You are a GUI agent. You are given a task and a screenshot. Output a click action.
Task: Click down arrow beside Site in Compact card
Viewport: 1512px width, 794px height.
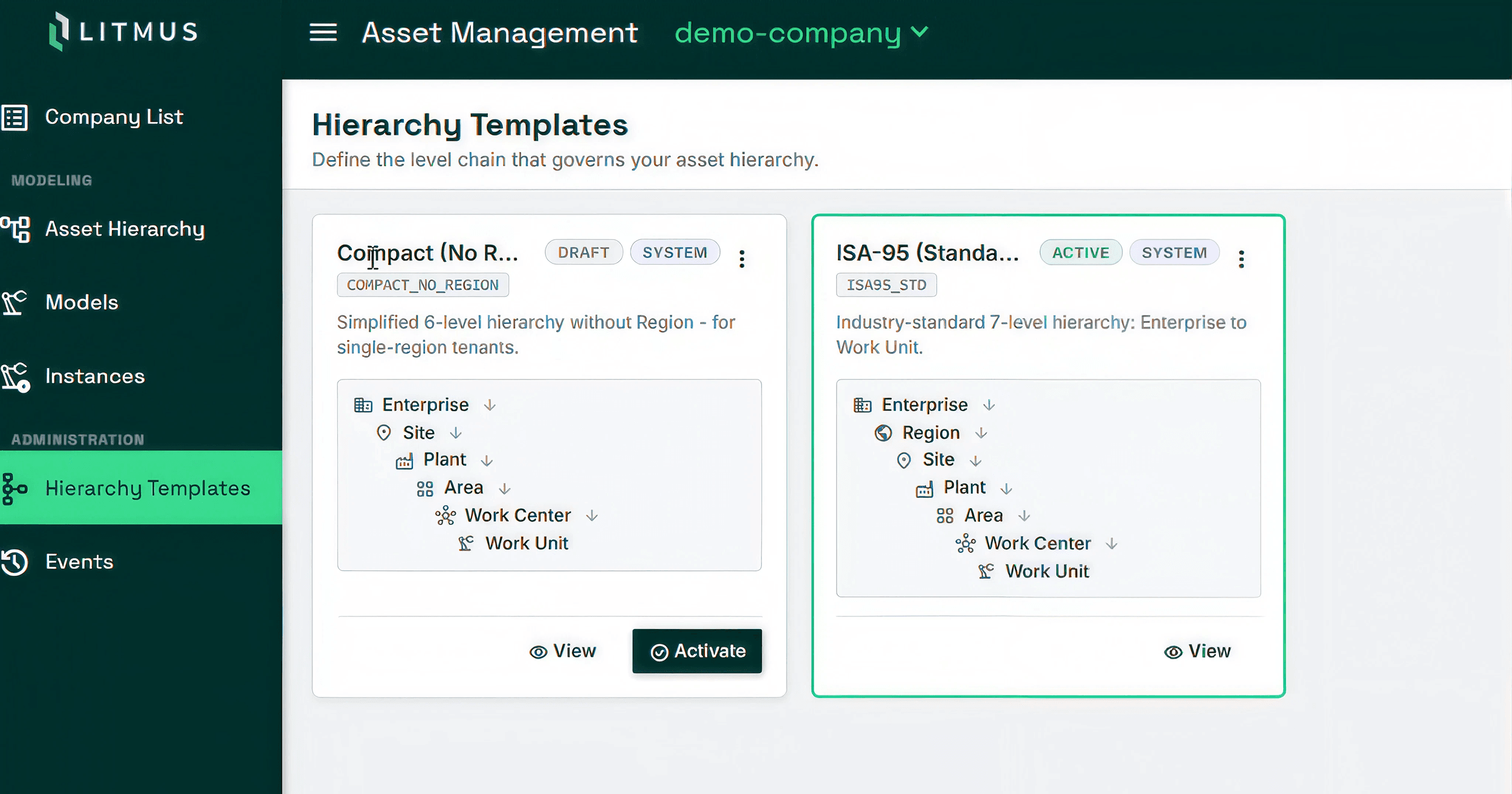(456, 433)
